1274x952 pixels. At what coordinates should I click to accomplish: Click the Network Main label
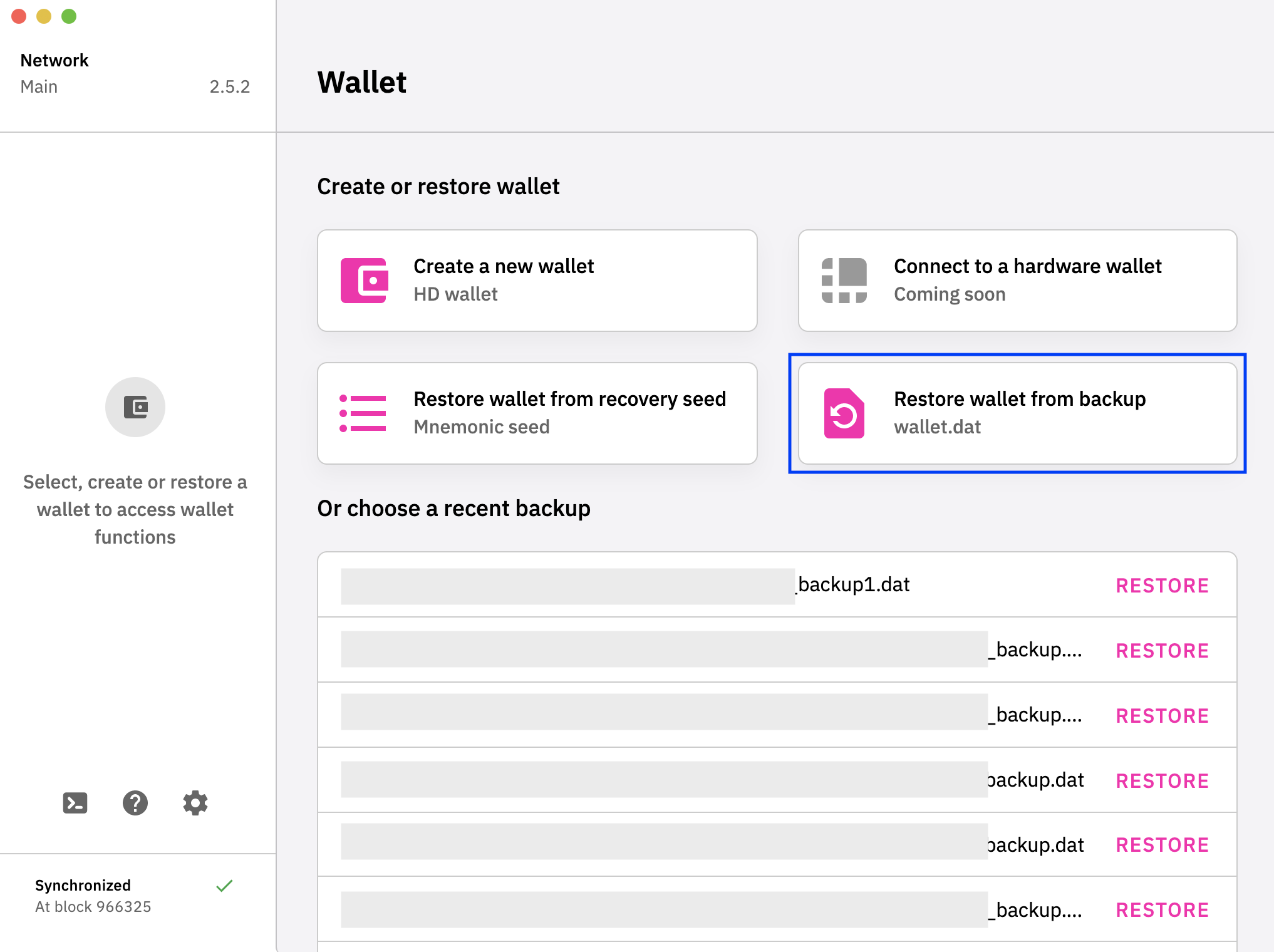point(54,73)
